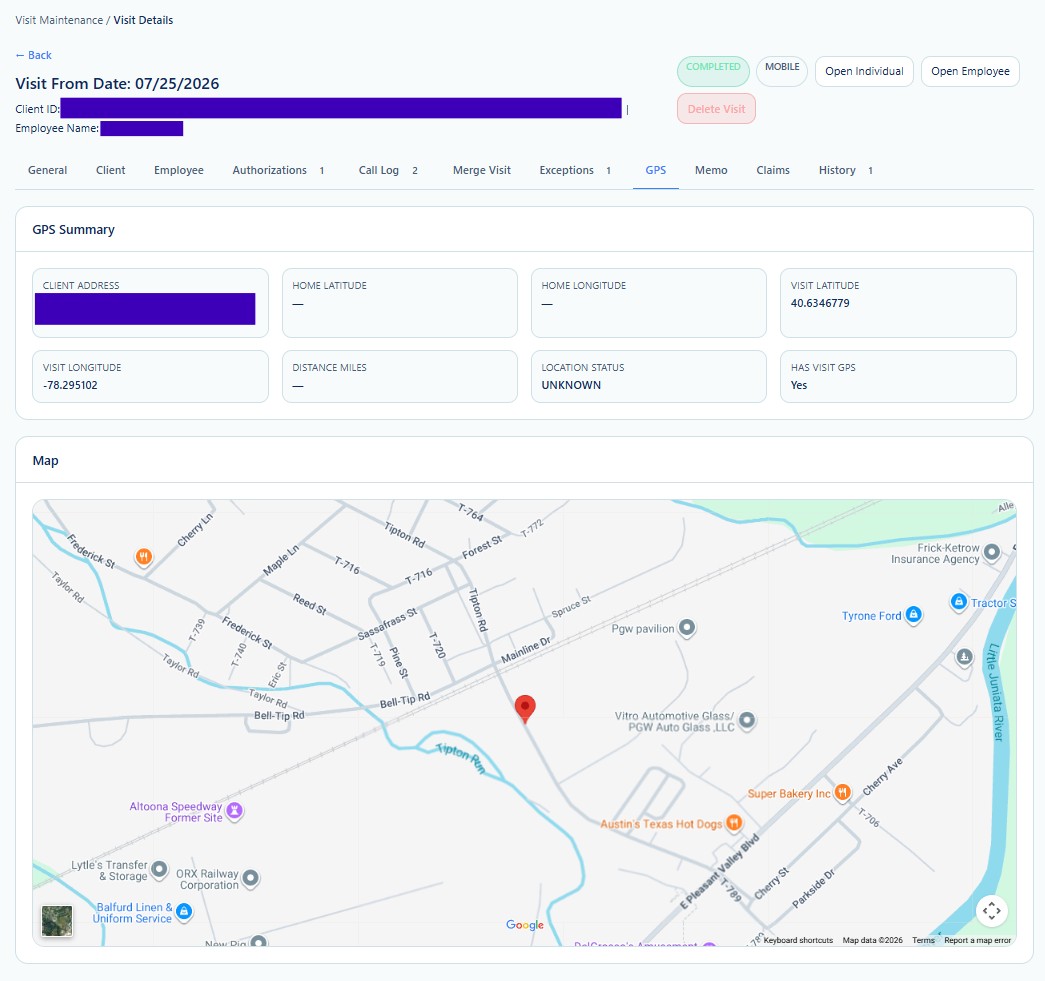The image size is (1045, 981).
Task: Click the visit longitude value -78.295102
Action: coord(70,385)
